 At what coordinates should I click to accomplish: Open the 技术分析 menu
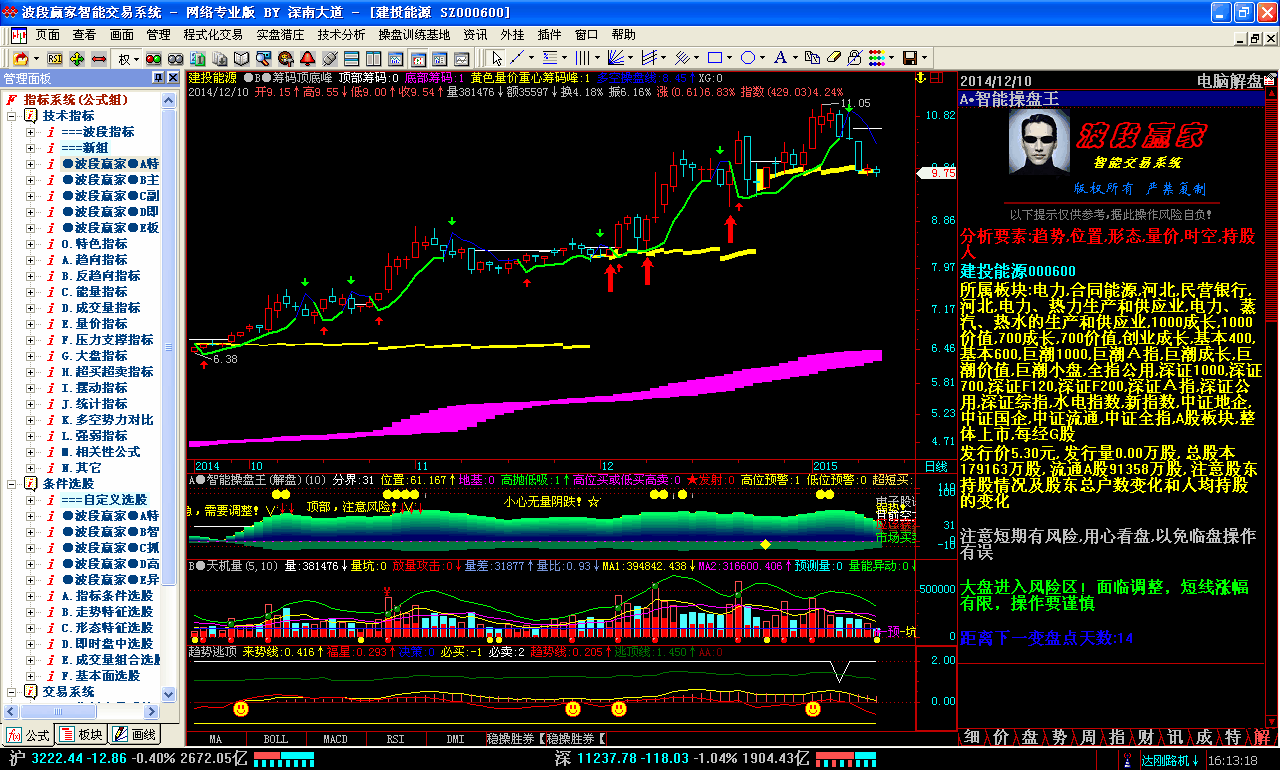(342, 34)
